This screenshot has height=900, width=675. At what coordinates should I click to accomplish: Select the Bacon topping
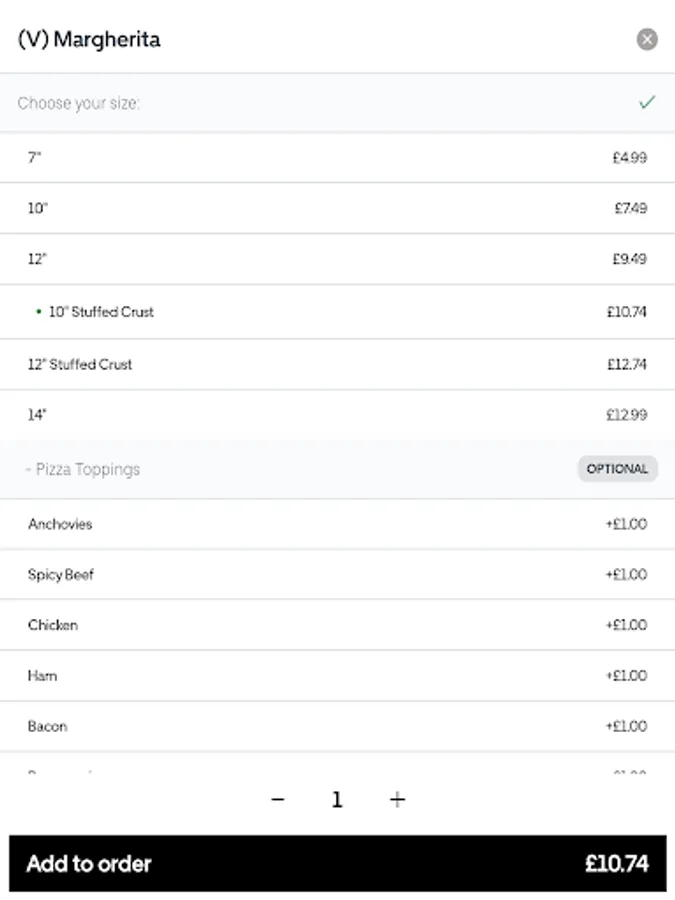tap(337, 726)
